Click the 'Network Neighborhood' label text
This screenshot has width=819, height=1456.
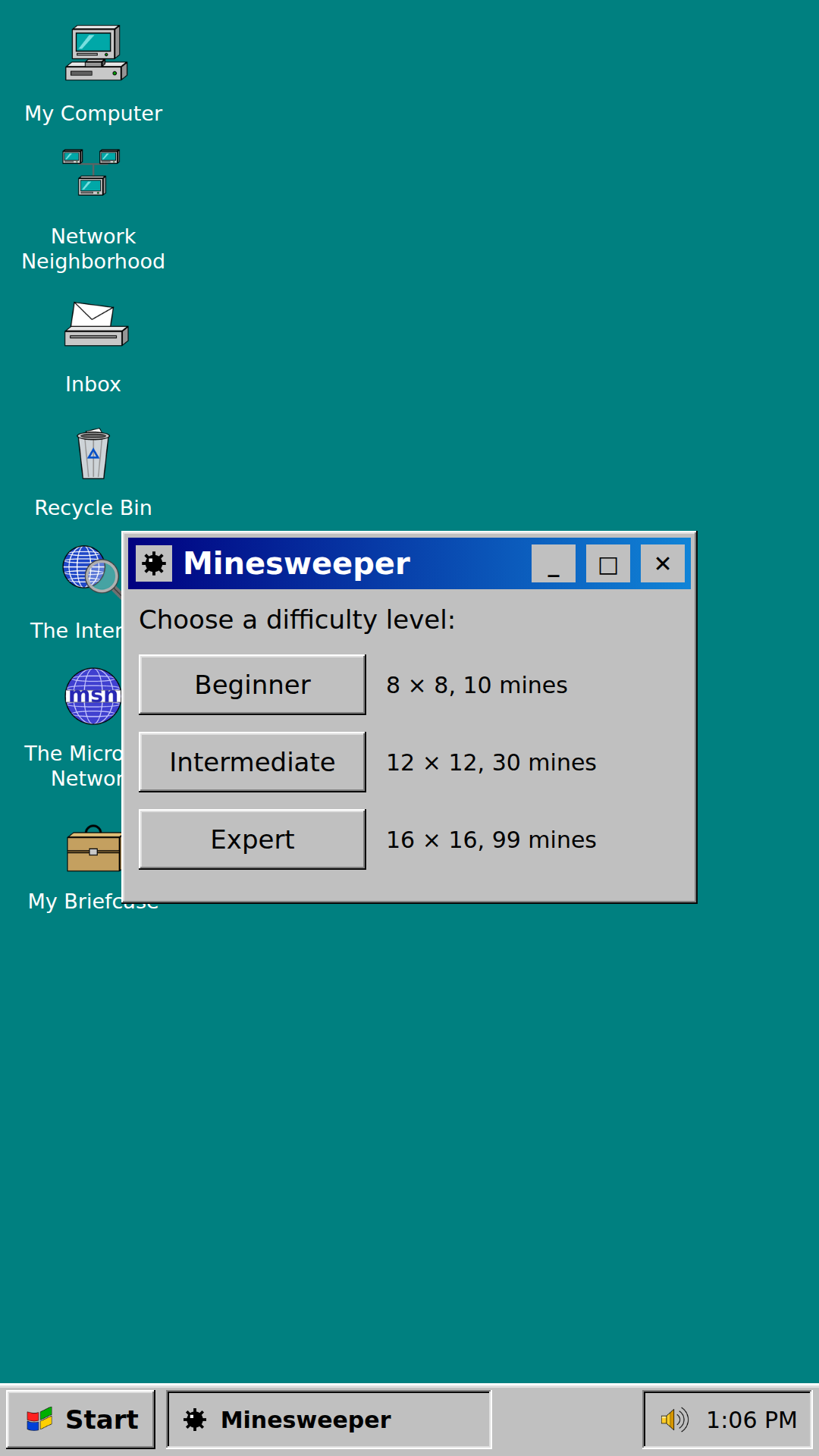point(93,249)
